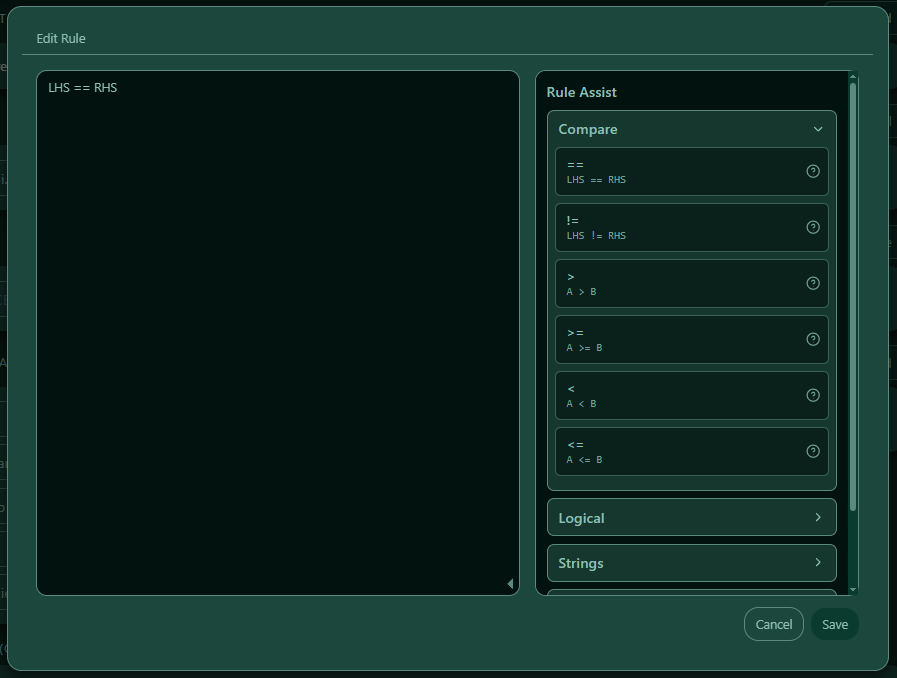This screenshot has height=678, width=897.
Task: Show help for the > operator
Action: (812, 283)
